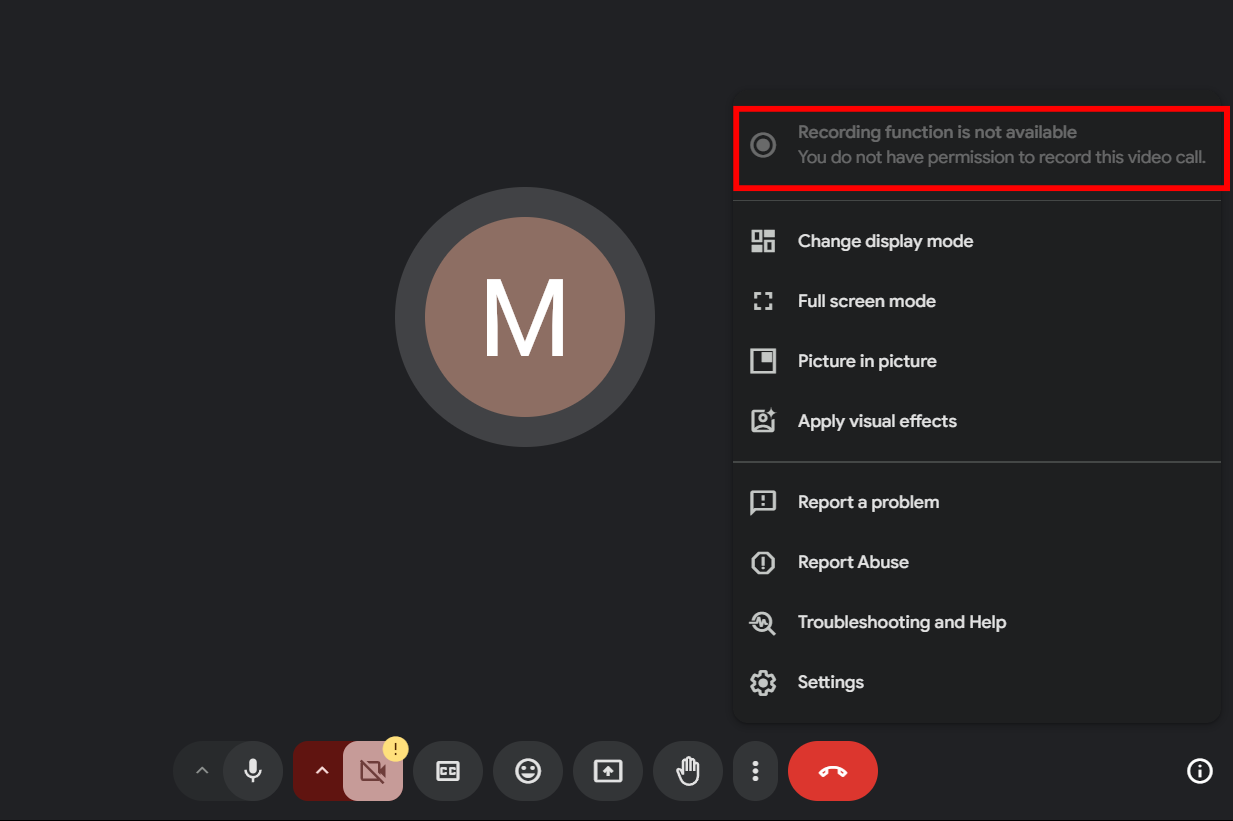Click the Settings gear icon
Image resolution: width=1233 pixels, height=821 pixels.
[763, 683]
